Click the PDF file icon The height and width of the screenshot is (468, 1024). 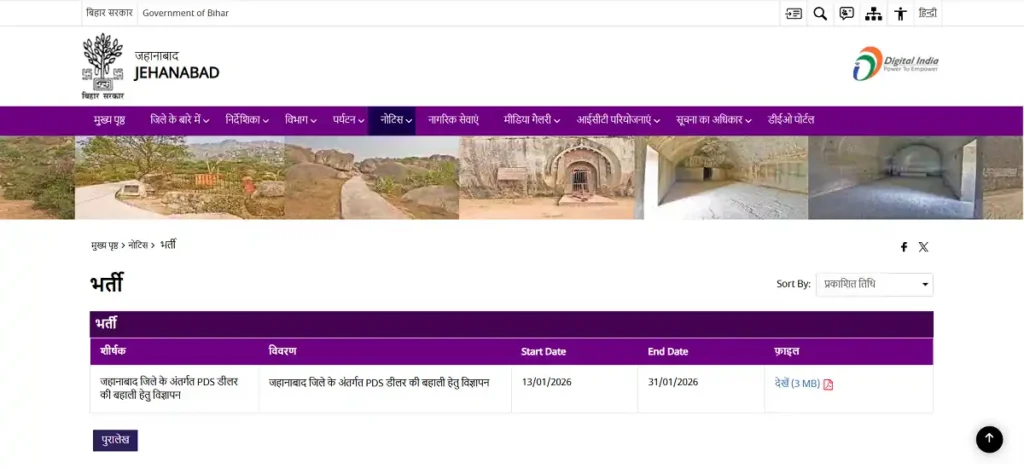(828, 385)
